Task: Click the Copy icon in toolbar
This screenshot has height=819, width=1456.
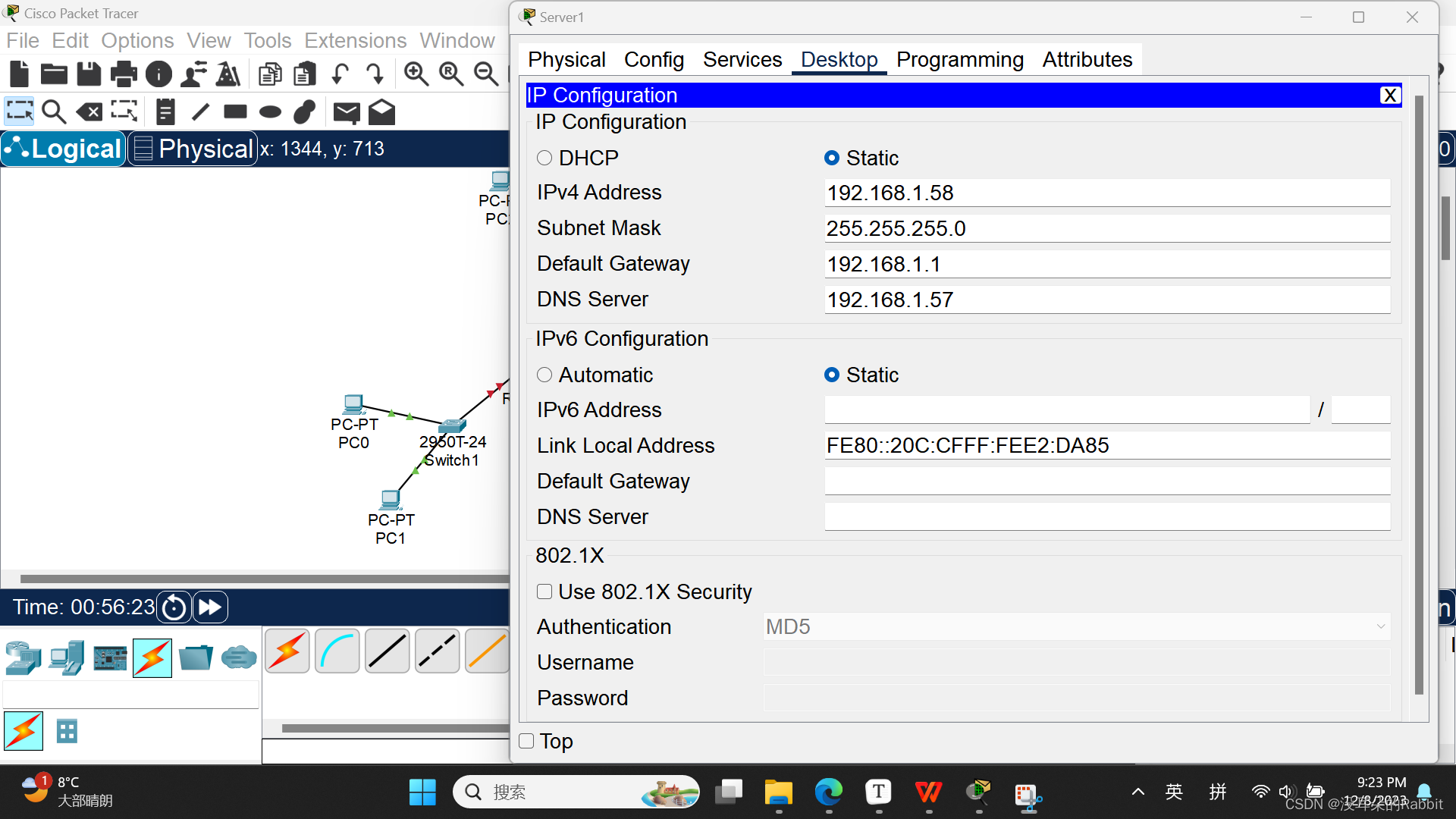Action: [x=270, y=74]
